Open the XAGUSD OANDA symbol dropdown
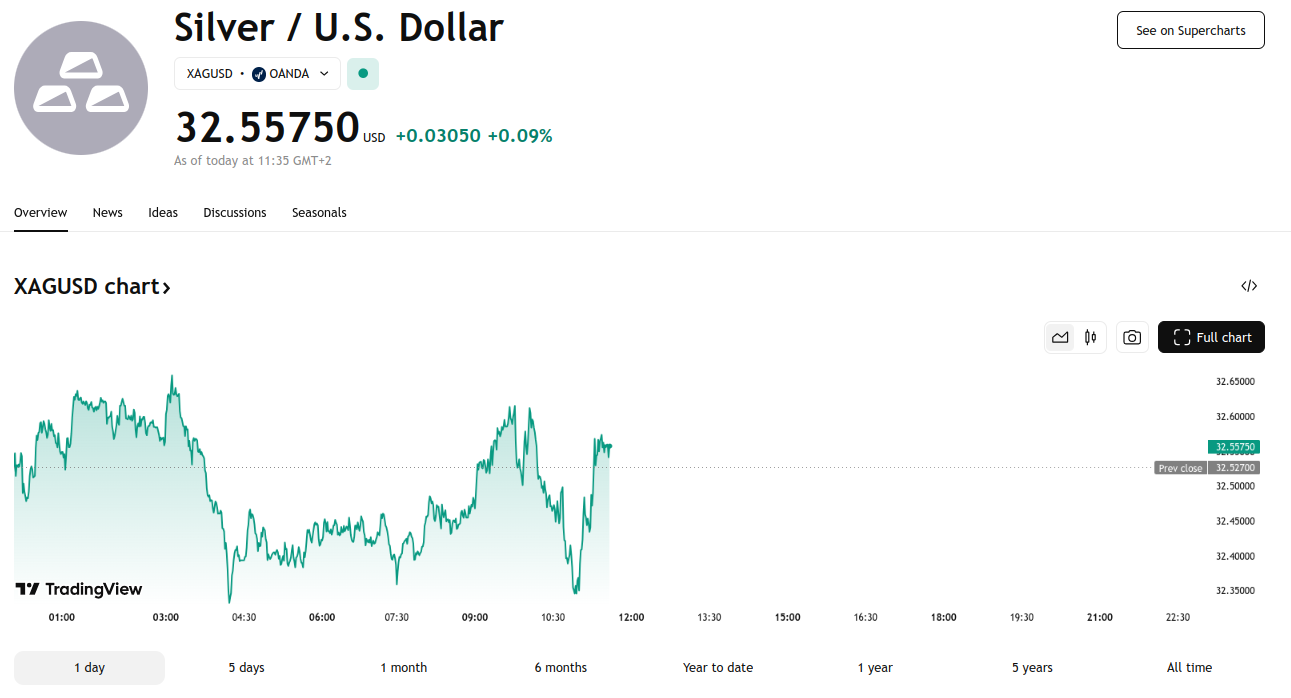The width and height of the screenshot is (1291, 698). pos(257,74)
